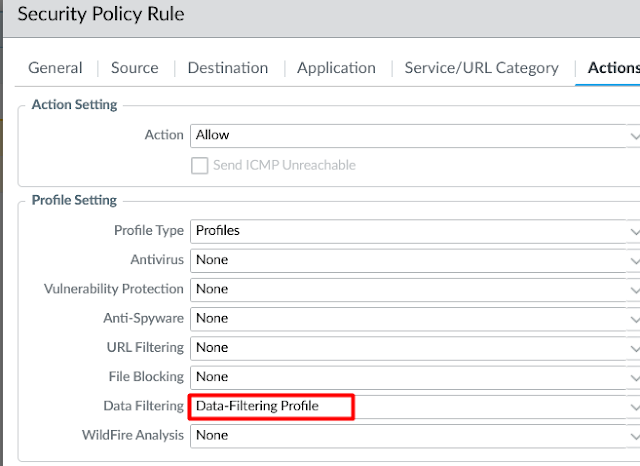
Task: Choose a URL Filtering profile
Action: (x=410, y=348)
